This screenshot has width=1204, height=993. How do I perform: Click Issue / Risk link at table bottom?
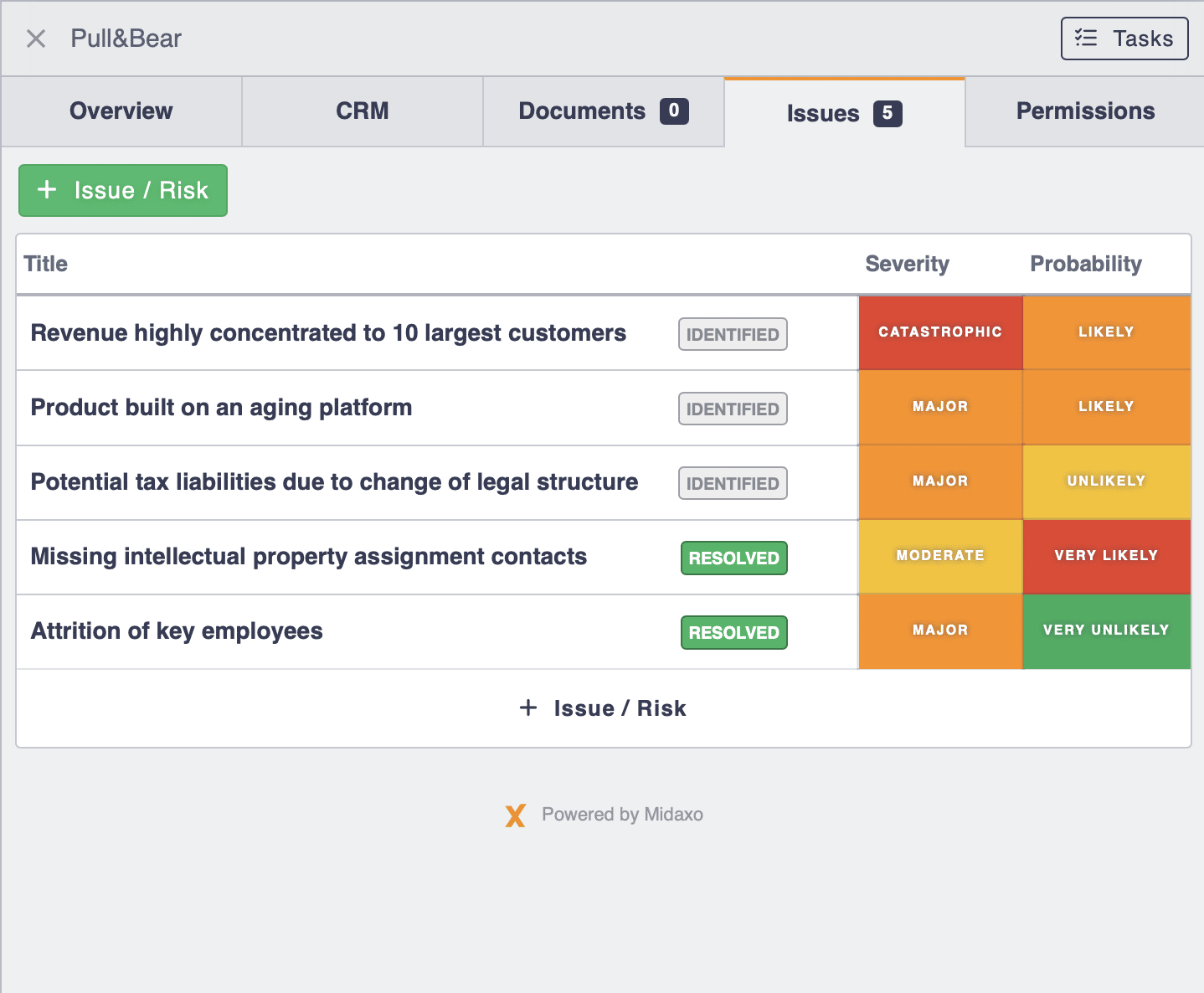(603, 708)
